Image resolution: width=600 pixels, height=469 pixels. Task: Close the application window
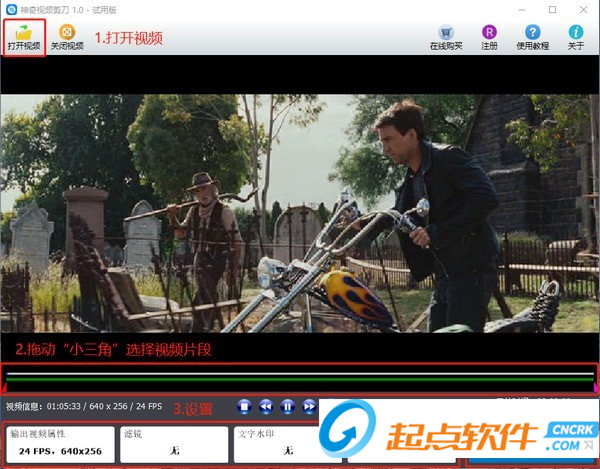coord(584,10)
